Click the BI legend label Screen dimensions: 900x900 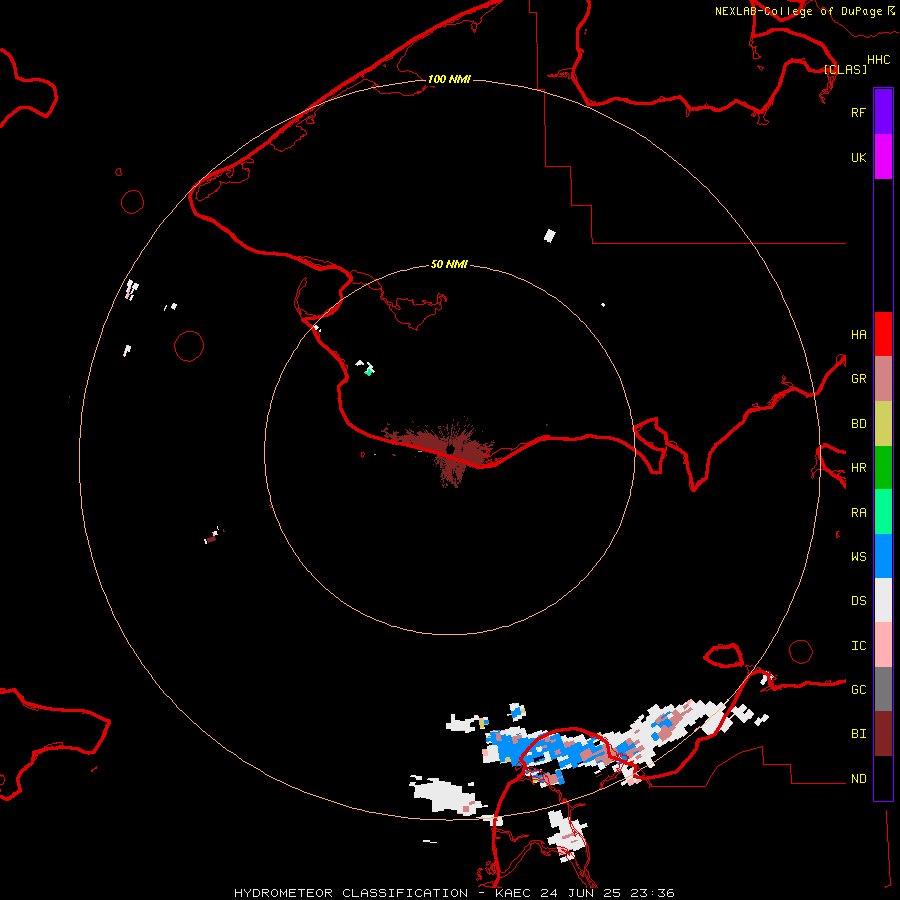coord(858,734)
